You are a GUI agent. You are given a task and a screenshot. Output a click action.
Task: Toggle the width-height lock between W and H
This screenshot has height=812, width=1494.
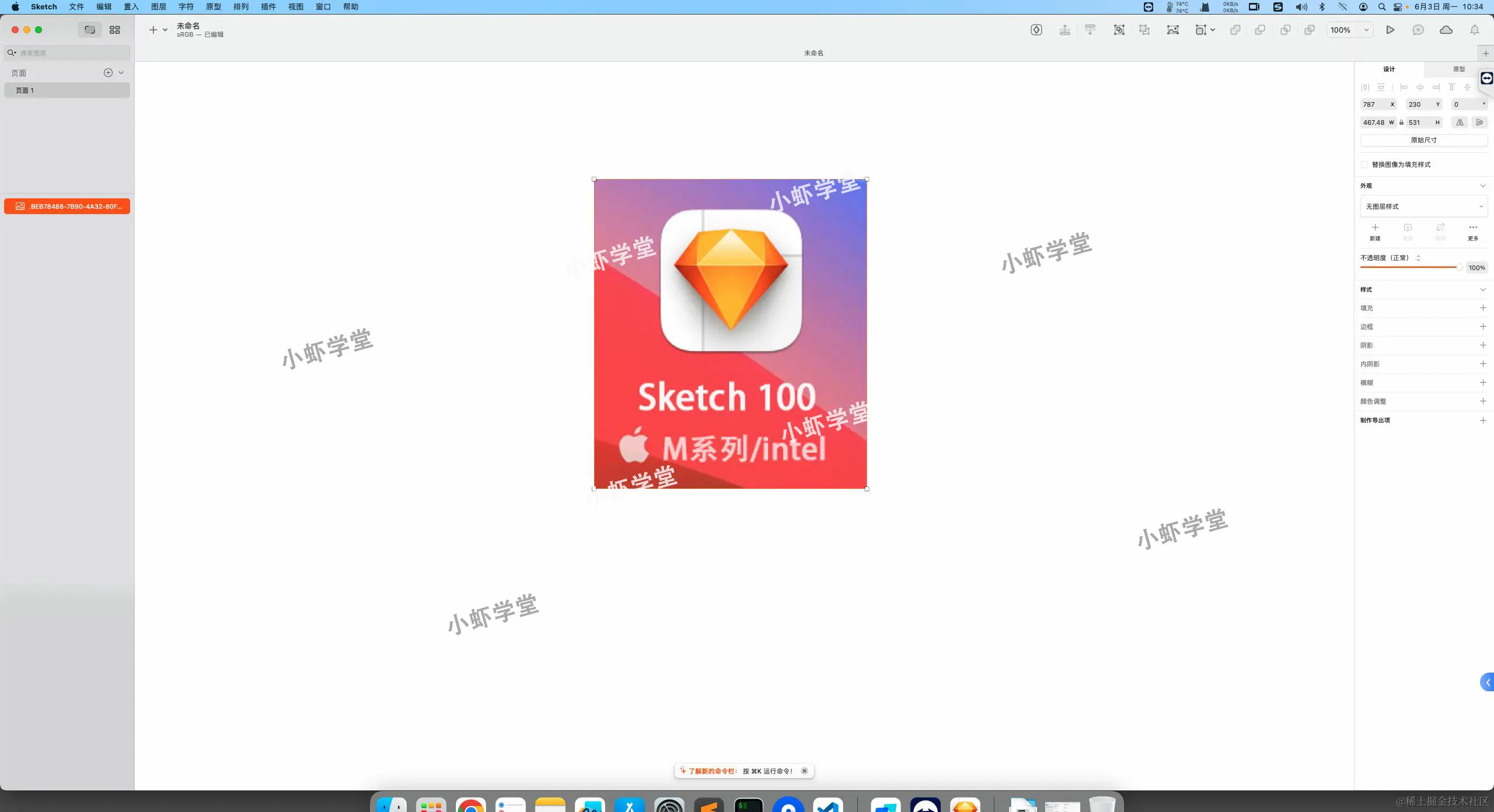click(1401, 123)
